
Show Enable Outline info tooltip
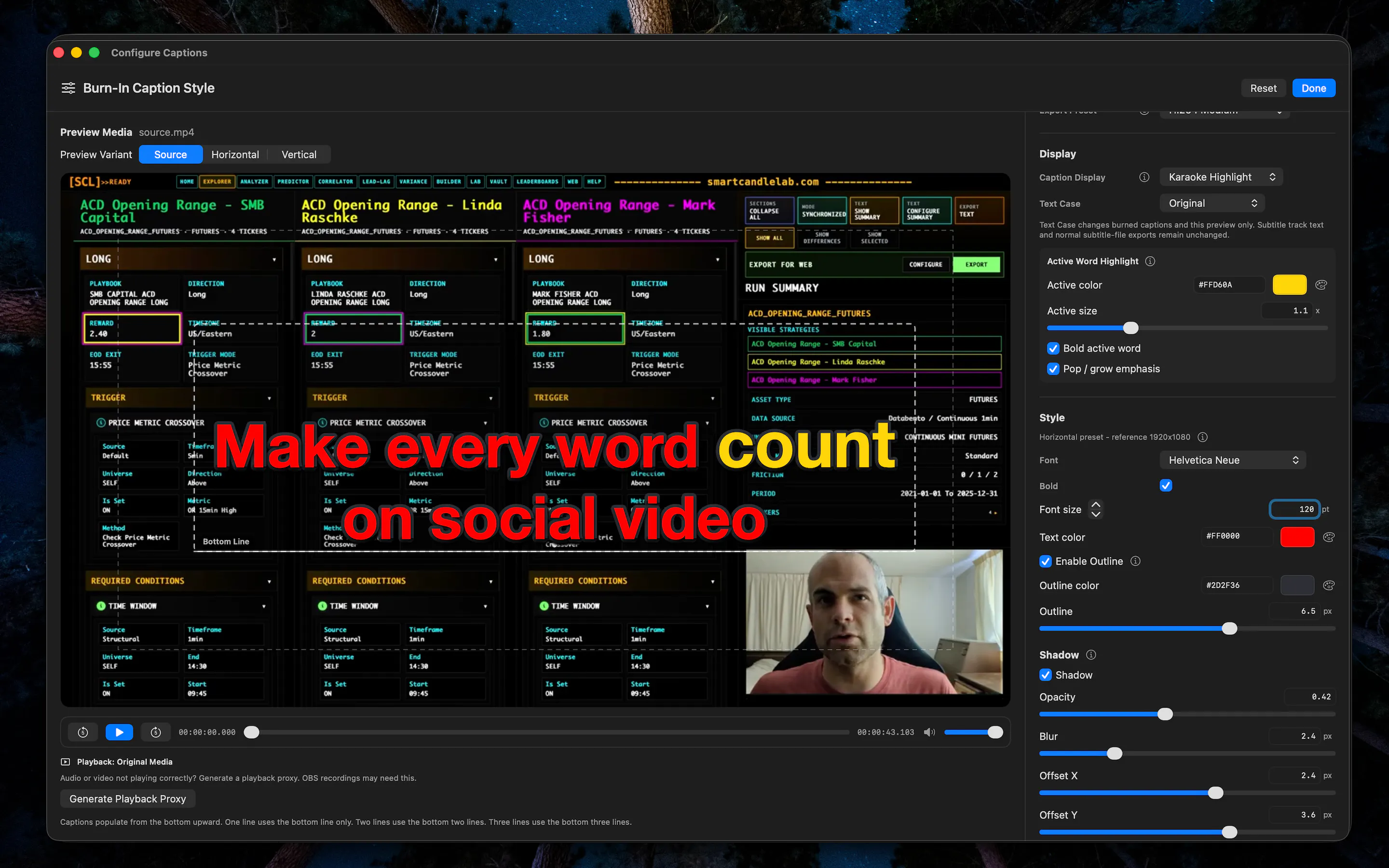click(x=1135, y=561)
